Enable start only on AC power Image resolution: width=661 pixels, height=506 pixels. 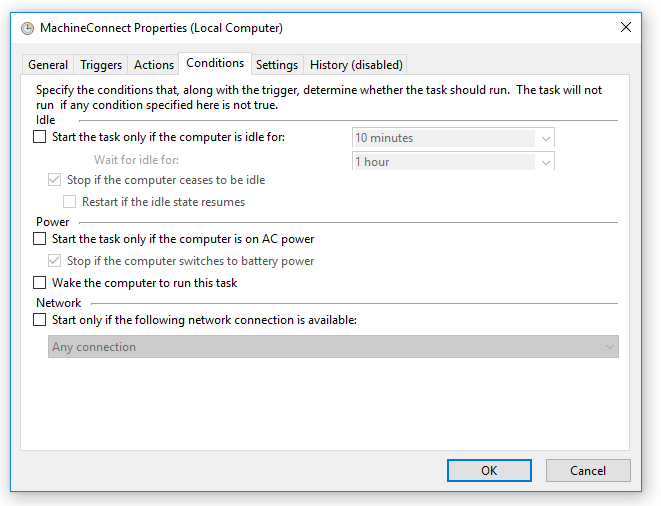pyautogui.click(x=40, y=239)
